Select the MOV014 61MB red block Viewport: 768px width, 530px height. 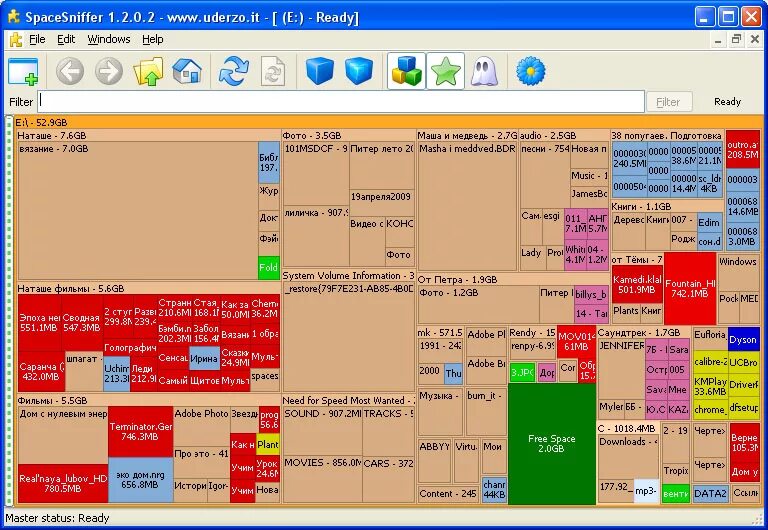pyautogui.click(x=576, y=341)
